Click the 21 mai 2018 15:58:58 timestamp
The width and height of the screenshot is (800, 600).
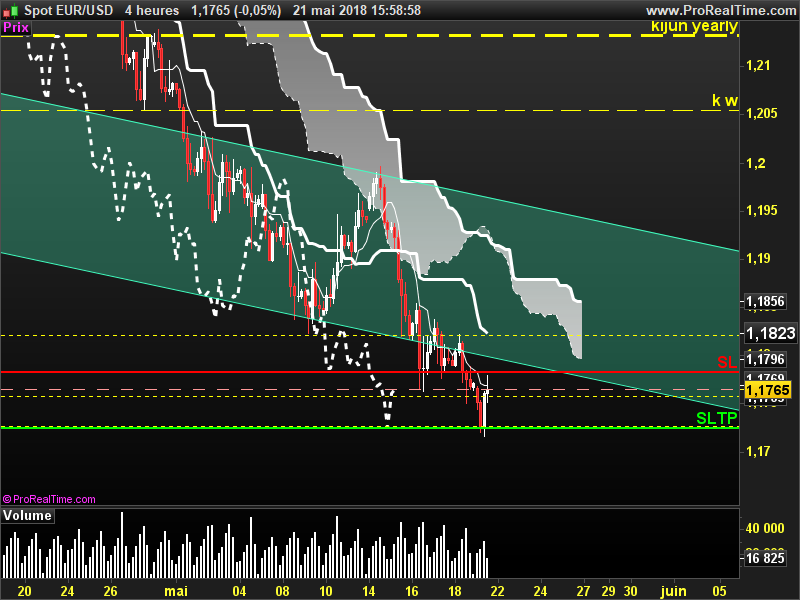[x=357, y=10]
